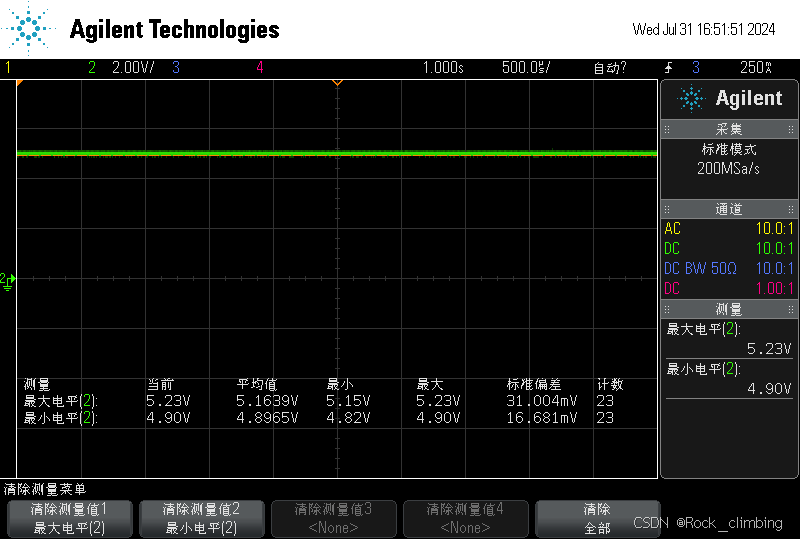Click the yellow AC 10.0:1 channel row

pyautogui.click(x=729, y=228)
